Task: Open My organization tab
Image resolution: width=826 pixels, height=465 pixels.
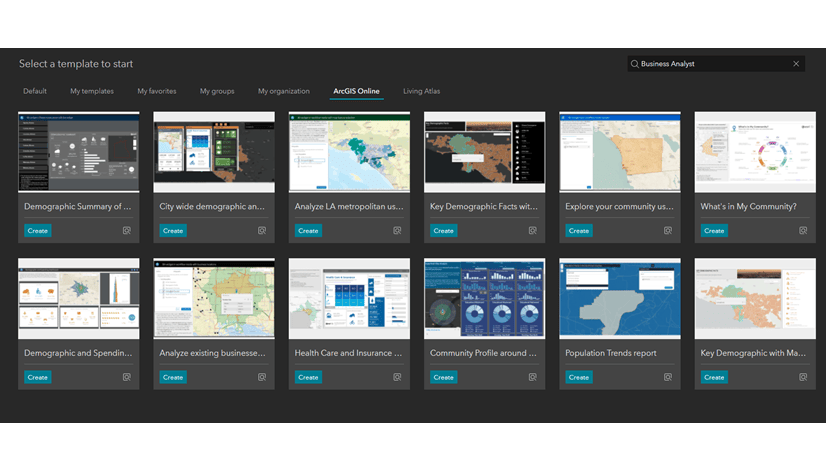Action: [283, 91]
